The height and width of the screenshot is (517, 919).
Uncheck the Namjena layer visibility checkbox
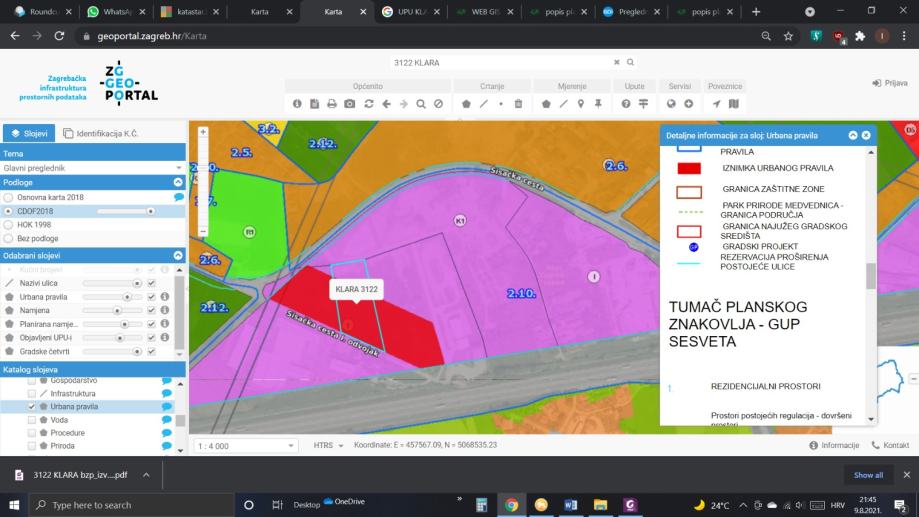point(151,311)
